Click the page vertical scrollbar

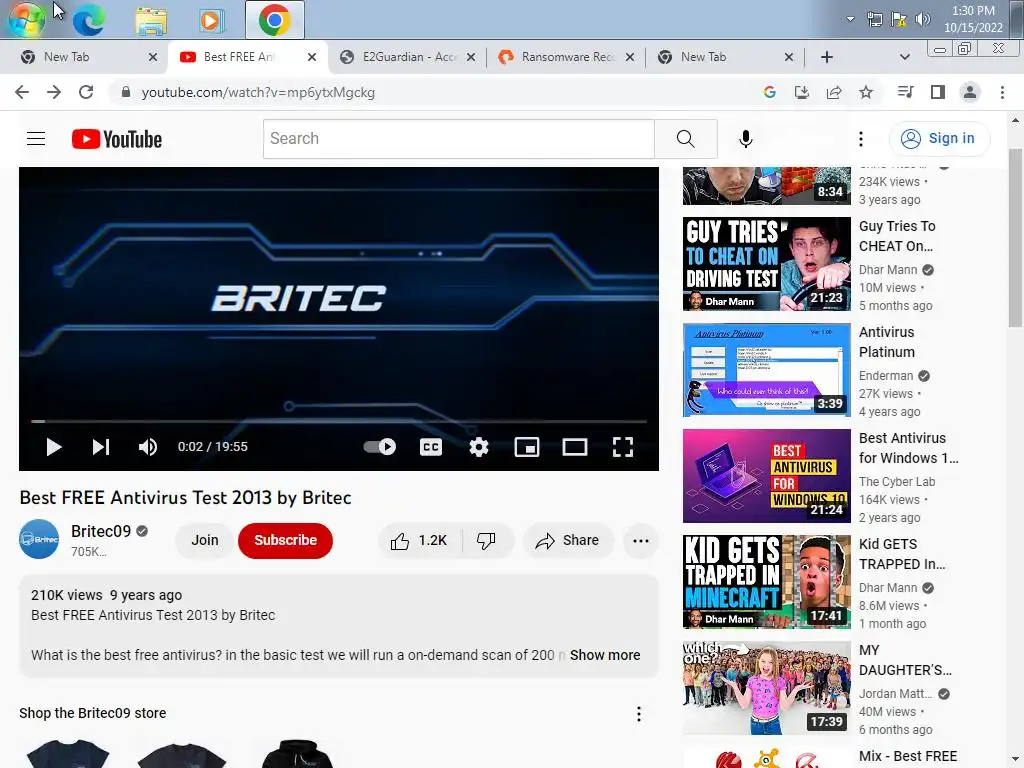click(x=1015, y=238)
